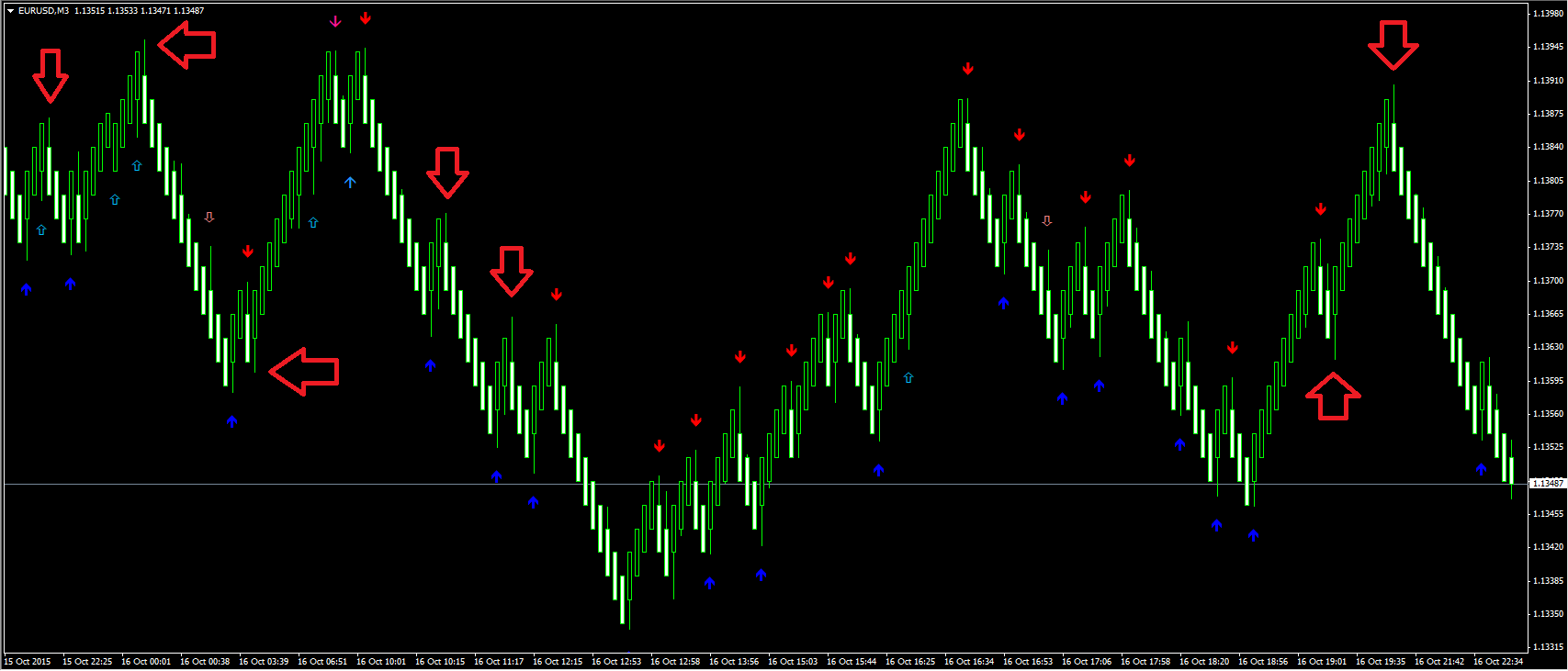The image size is (1568, 671).
Task: Click the 16 Oct 10:01 time label
Action: click(381, 662)
